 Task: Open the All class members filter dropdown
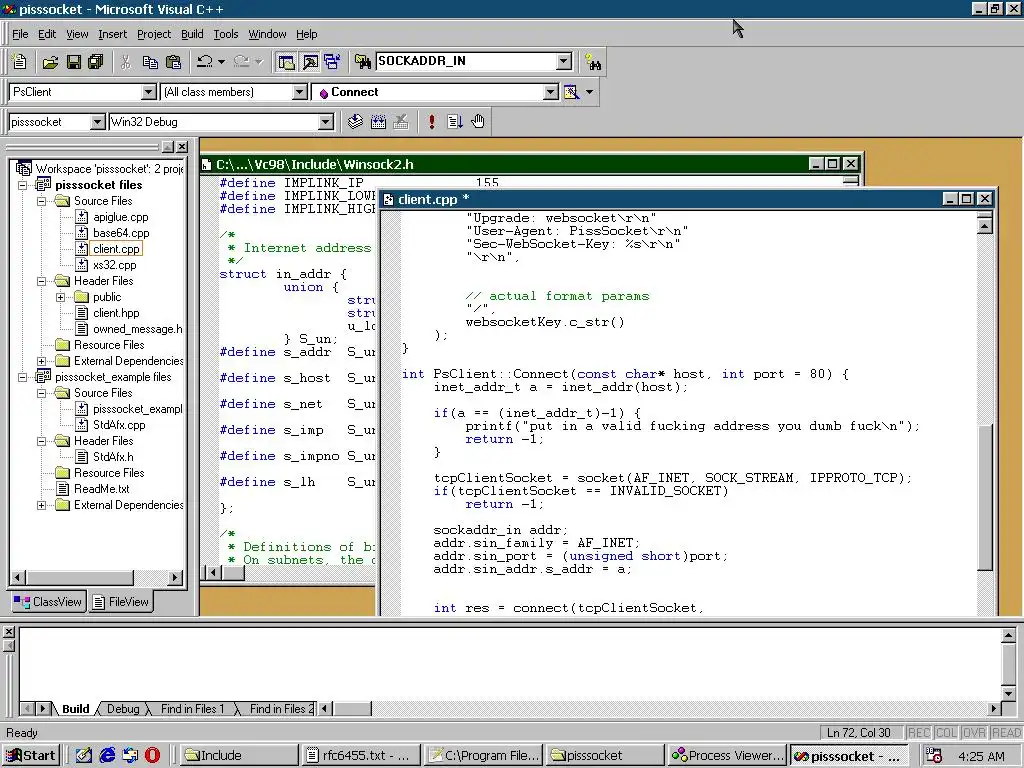pyautogui.click(x=300, y=92)
